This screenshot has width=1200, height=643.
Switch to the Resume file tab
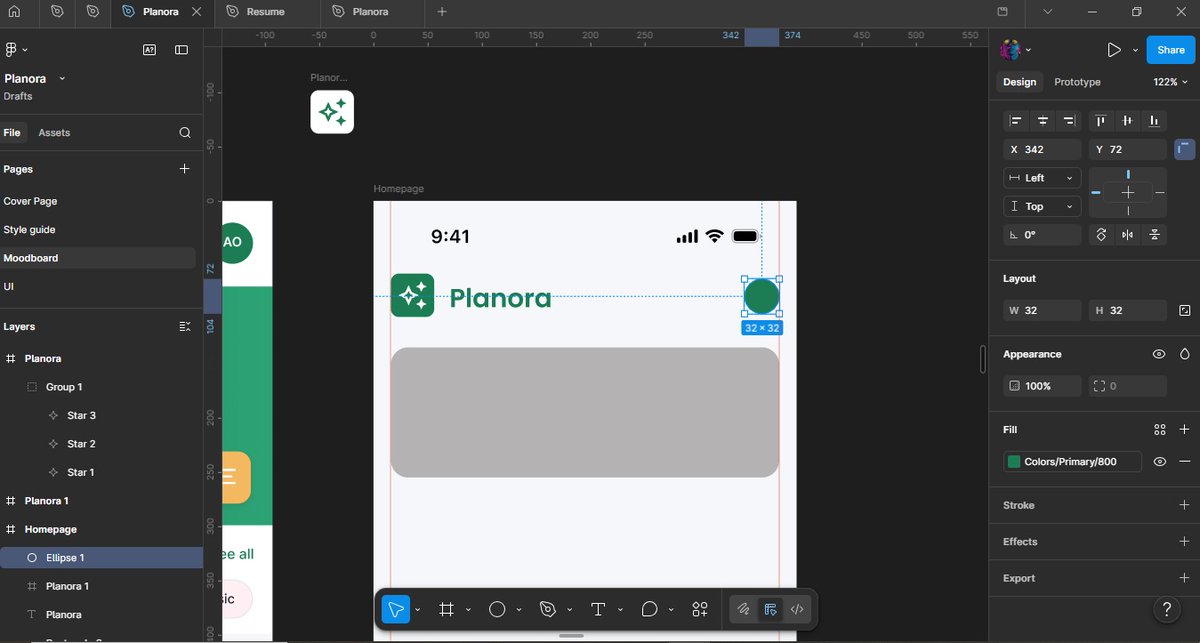(265, 12)
